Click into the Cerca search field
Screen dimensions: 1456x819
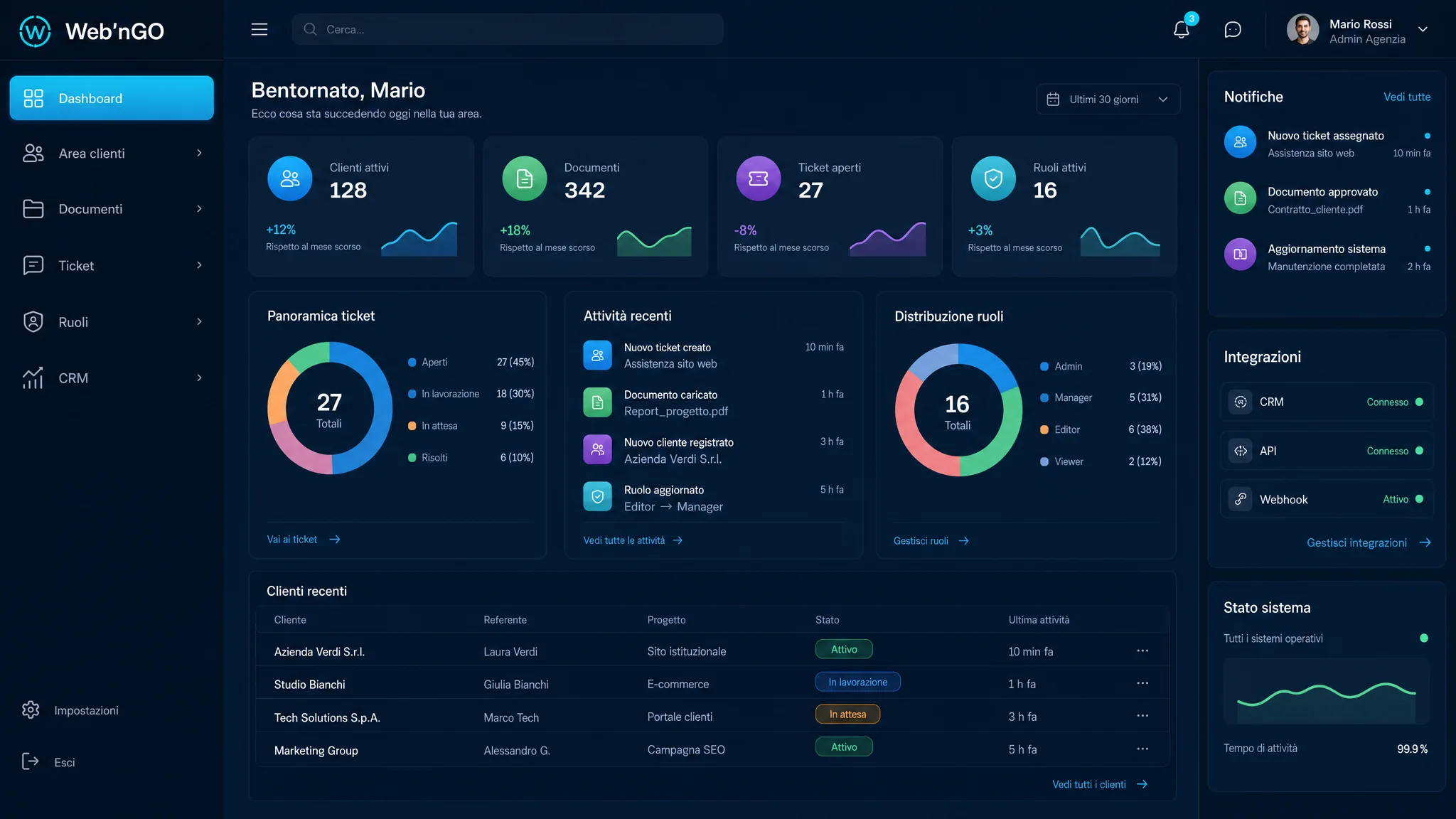click(x=508, y=29)
